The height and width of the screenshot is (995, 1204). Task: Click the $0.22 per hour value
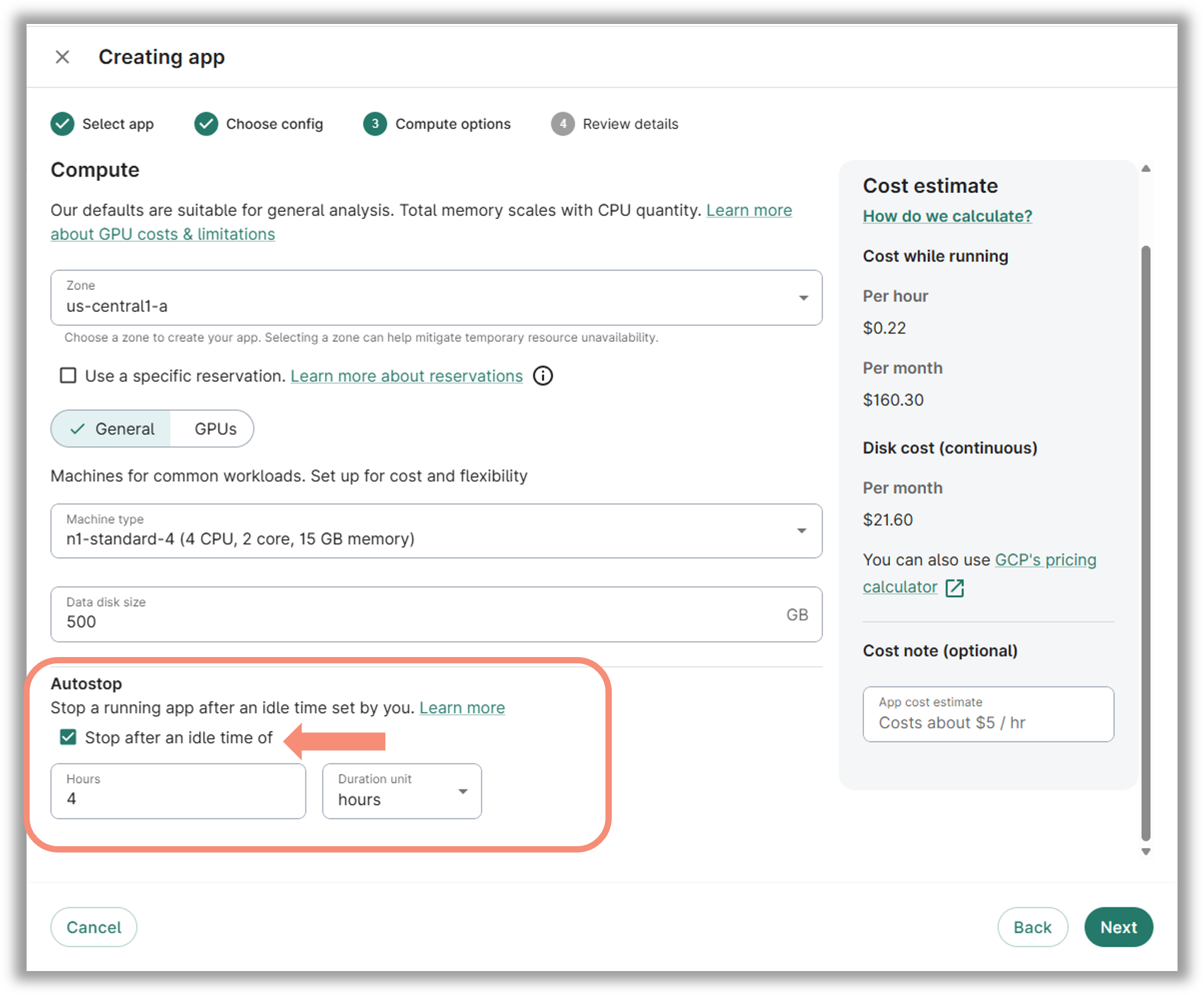coord(884,328)
